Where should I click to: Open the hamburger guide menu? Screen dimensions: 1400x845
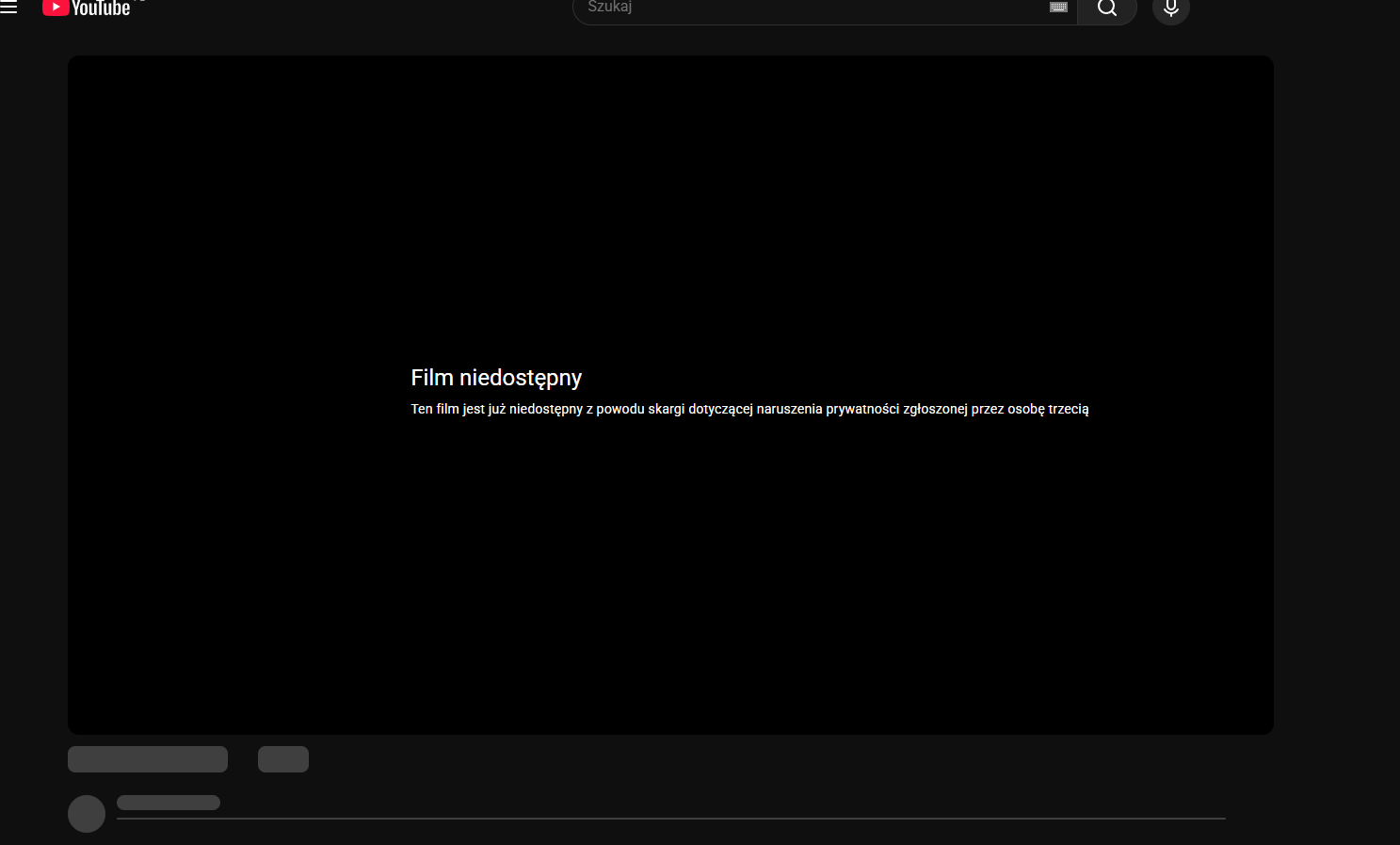click(9, 8)
